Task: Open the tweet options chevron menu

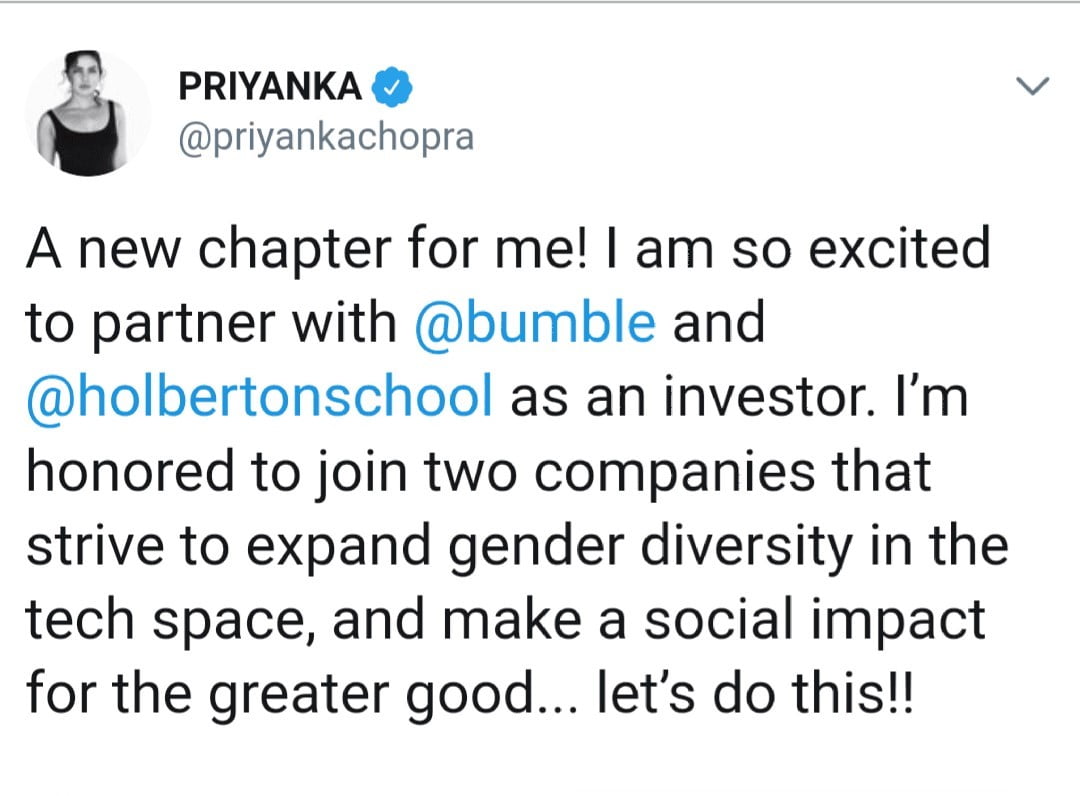Action: (1033, 87)
